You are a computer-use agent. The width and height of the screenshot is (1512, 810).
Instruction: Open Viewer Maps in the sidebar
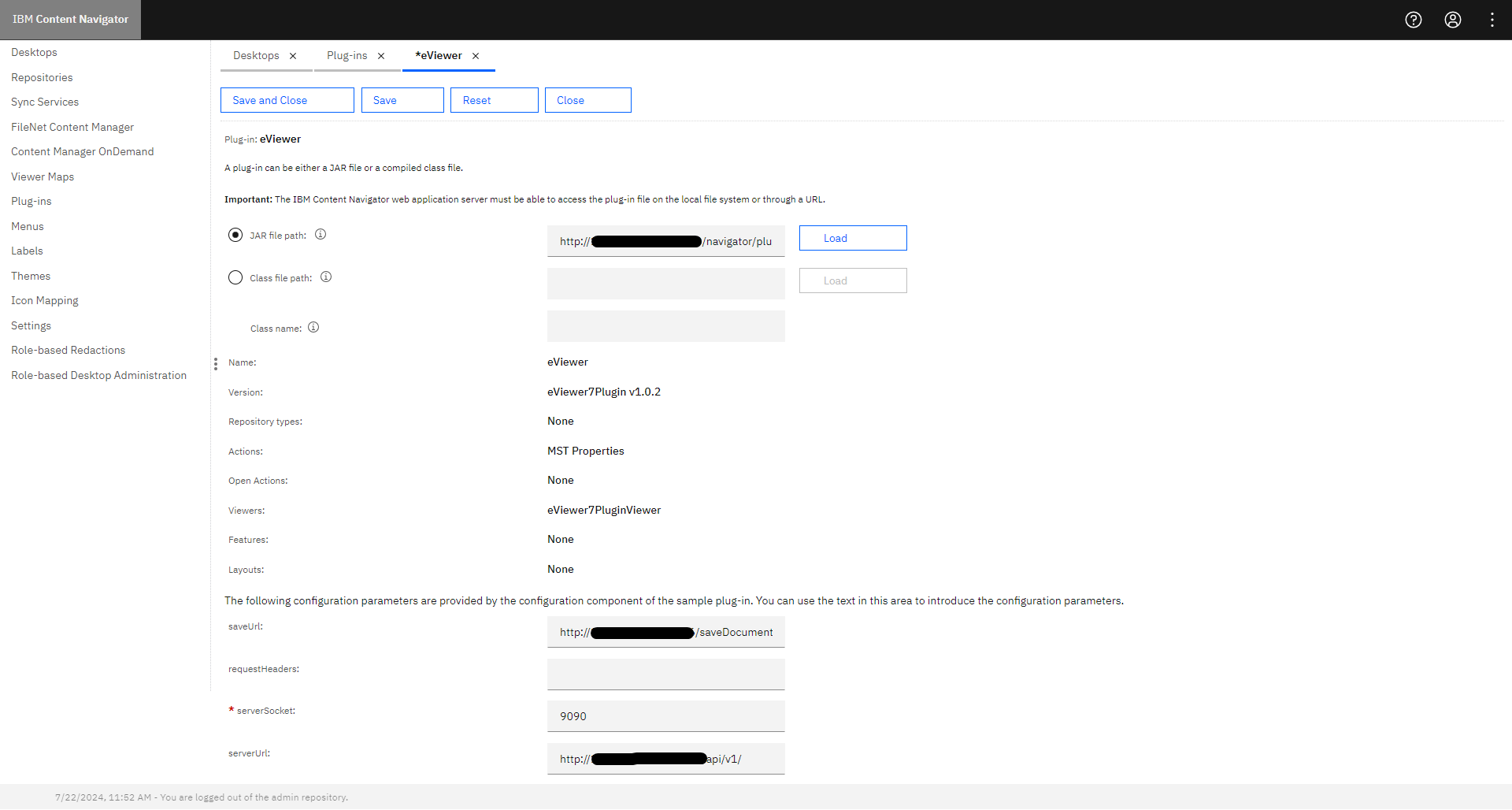[x=43, y=176]
